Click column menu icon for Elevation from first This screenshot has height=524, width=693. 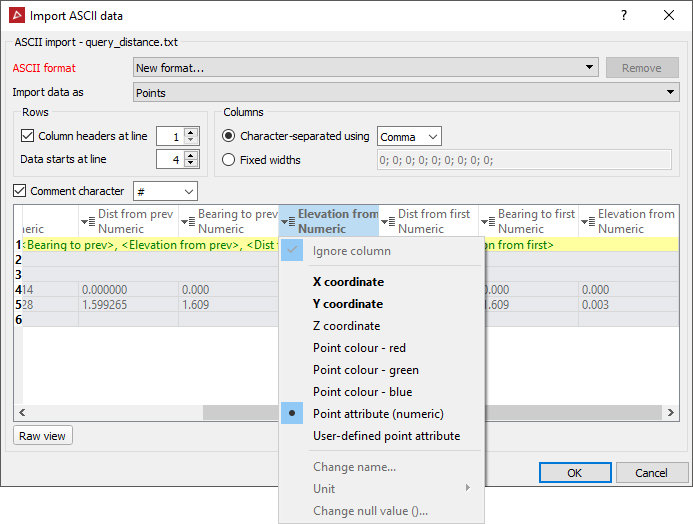[x=587, y=221]
